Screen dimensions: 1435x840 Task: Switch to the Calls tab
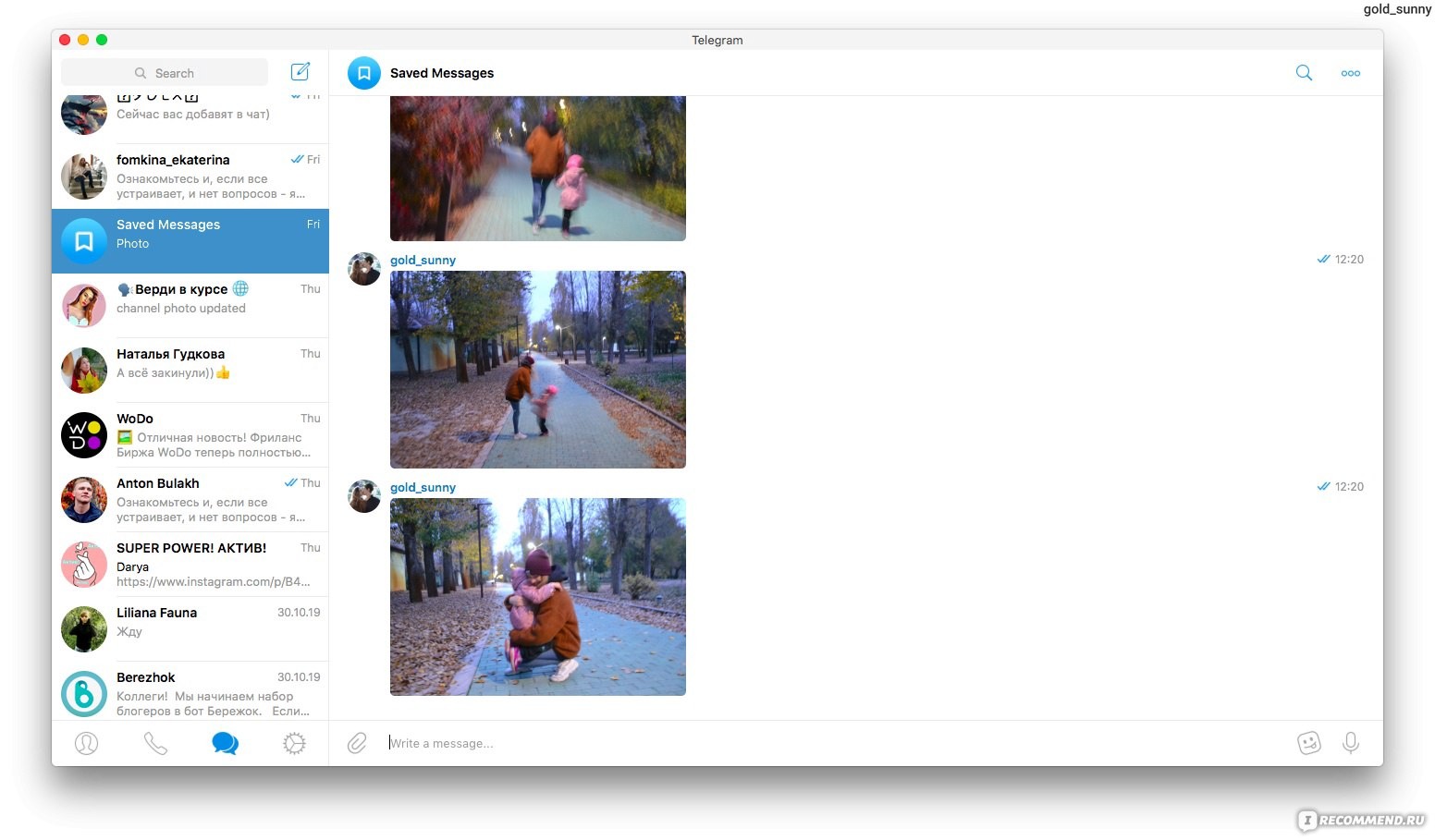[x=155, y=743]
